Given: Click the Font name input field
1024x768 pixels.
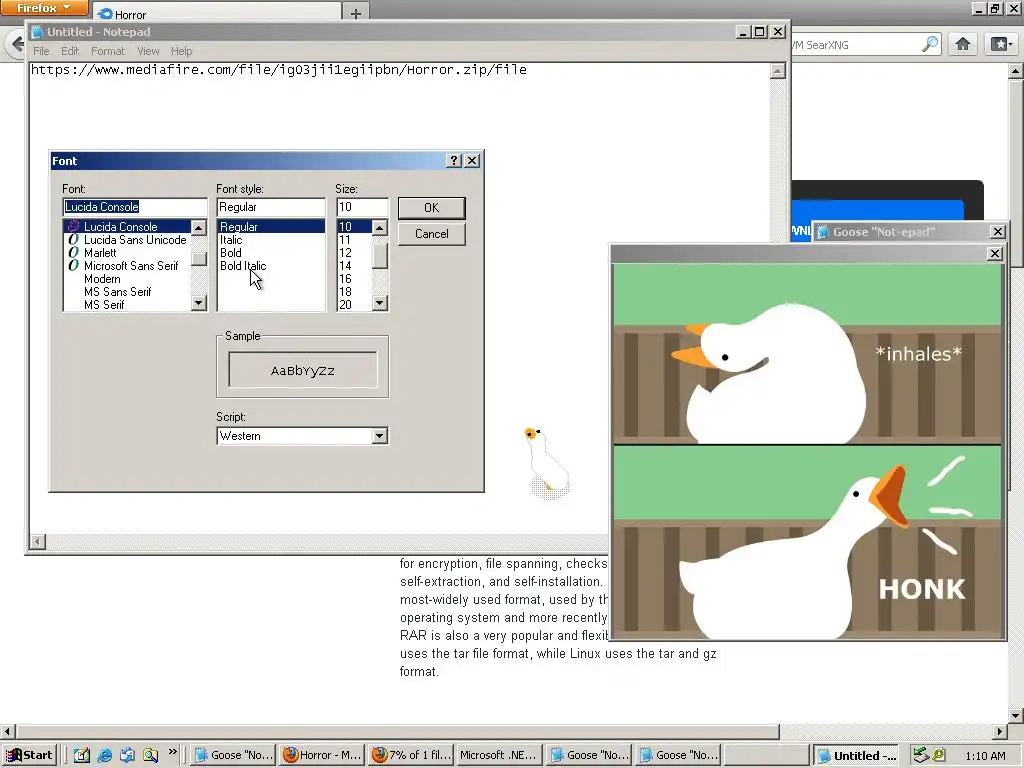Looking at the screenshot, I should (135, 207).
